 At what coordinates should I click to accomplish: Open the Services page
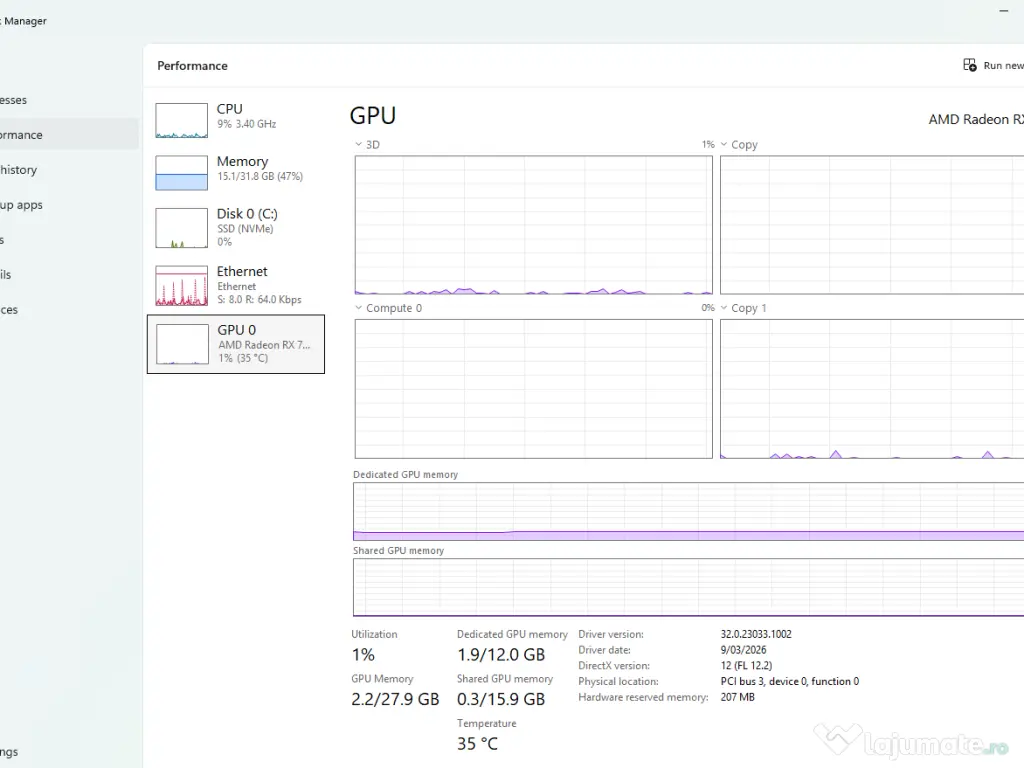coord(10,310)
